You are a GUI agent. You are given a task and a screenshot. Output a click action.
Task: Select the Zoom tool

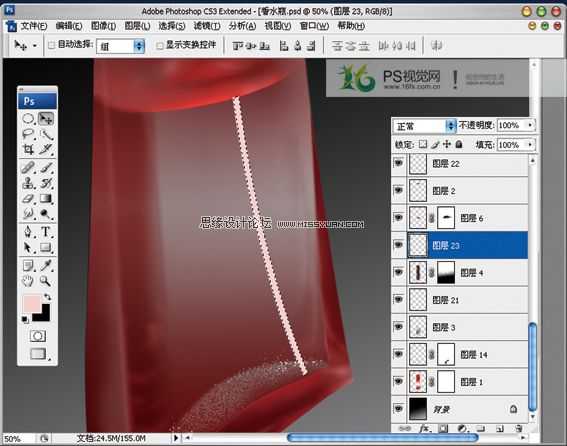tap(46, 281)
